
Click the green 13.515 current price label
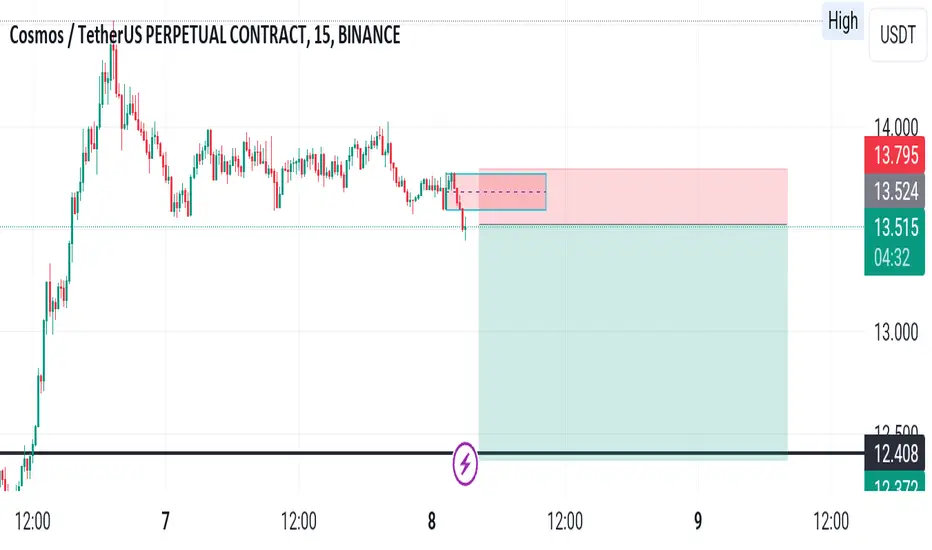point(895,241)
